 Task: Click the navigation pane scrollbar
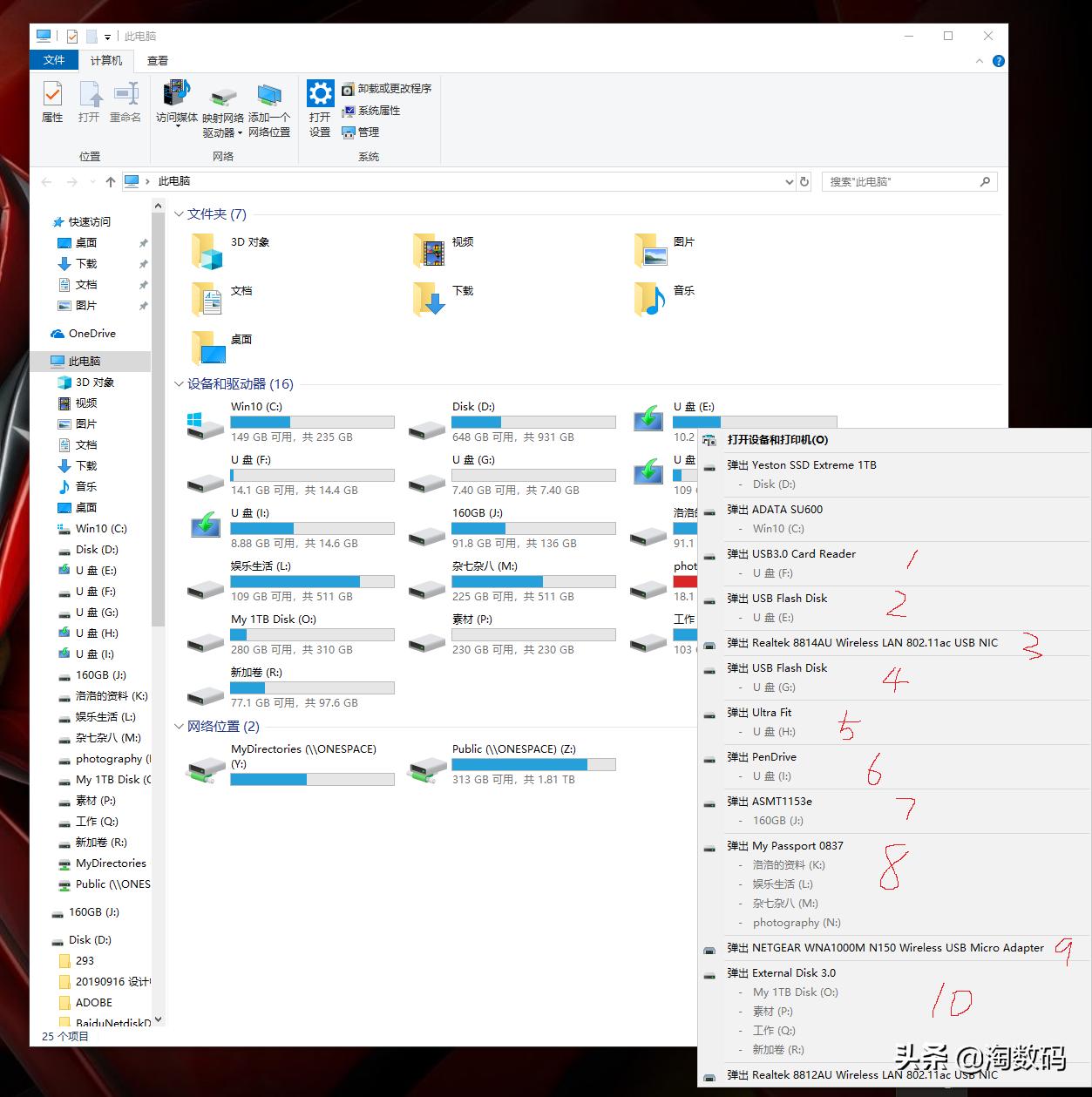click(158, 418)
